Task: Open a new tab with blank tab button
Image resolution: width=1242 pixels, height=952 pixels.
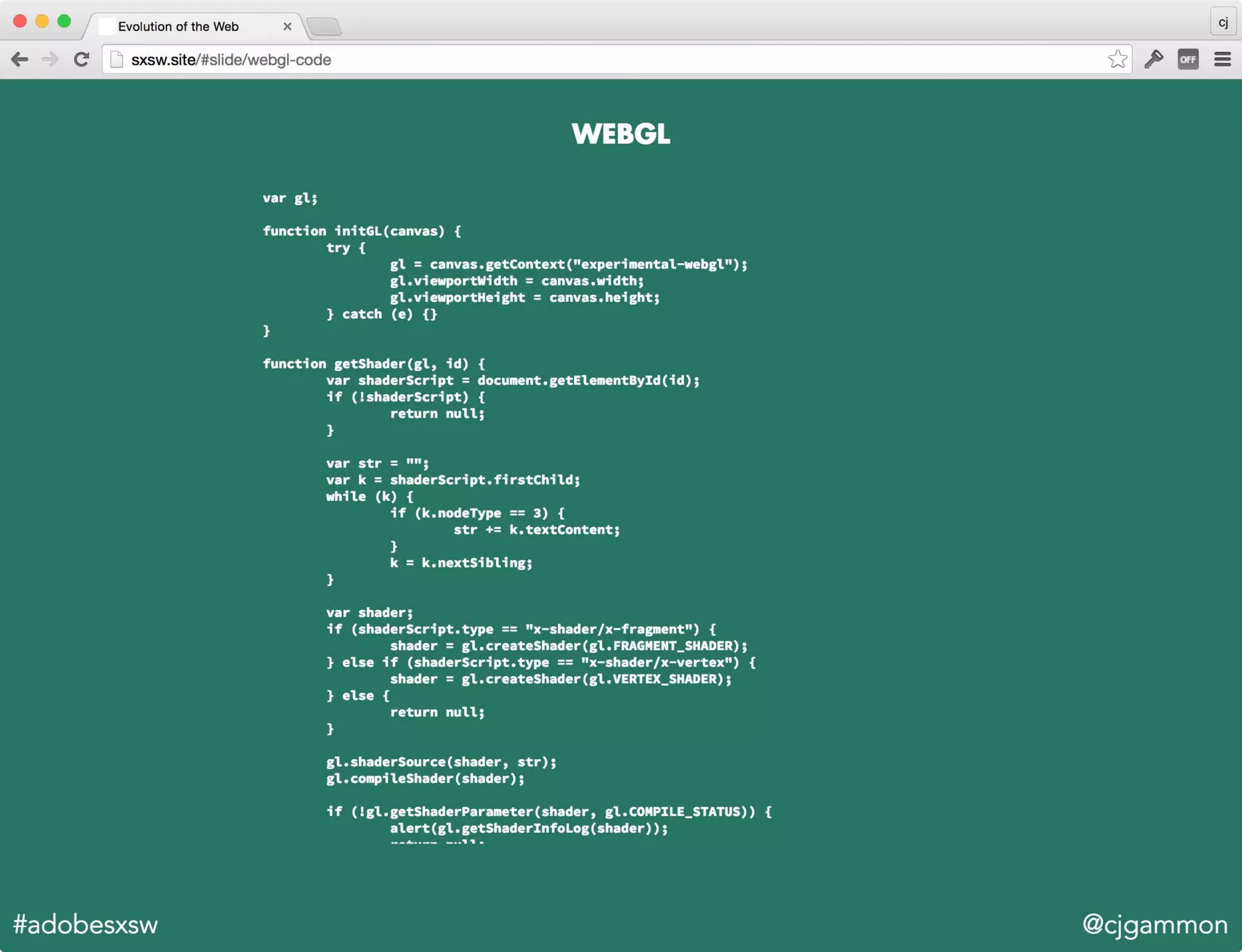Action: click(x=324, y=27)
